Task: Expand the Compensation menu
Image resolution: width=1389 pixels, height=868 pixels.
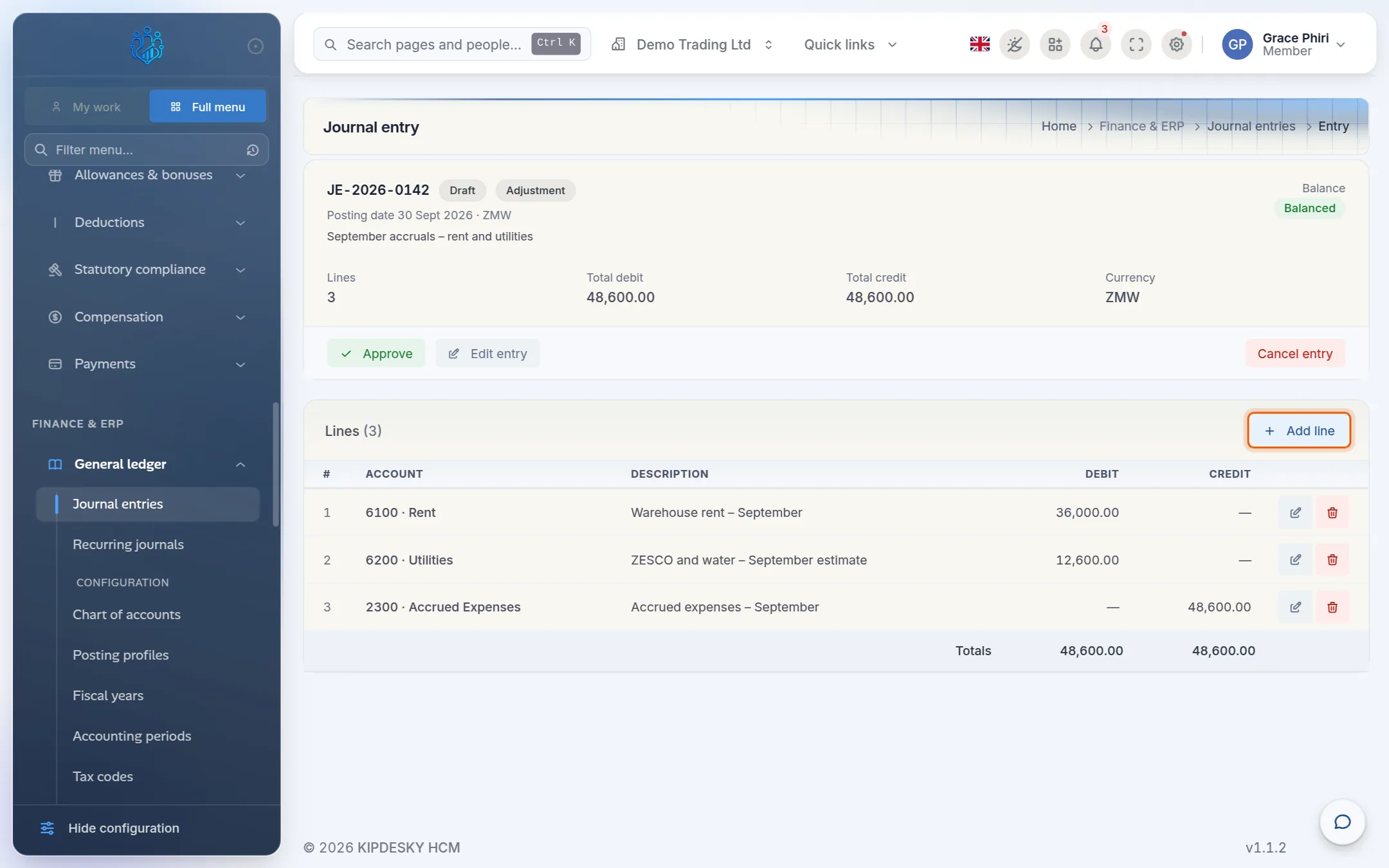Action: 147,317
